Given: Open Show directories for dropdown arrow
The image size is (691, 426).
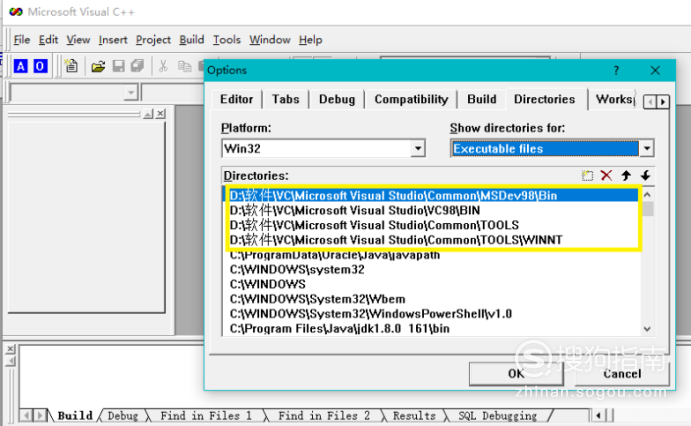Looking at the screenshot, I should click(x=646, y=148).
